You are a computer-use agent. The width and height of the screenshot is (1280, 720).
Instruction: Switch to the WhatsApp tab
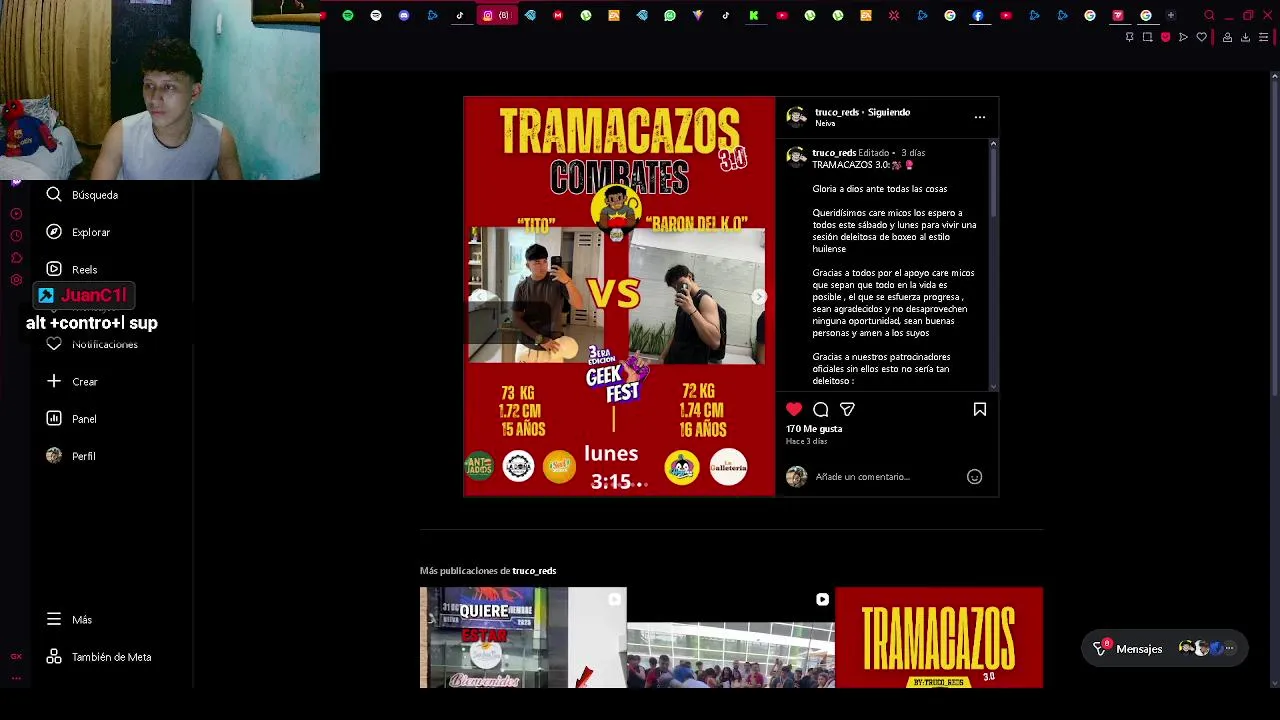(x=670, y=15)
